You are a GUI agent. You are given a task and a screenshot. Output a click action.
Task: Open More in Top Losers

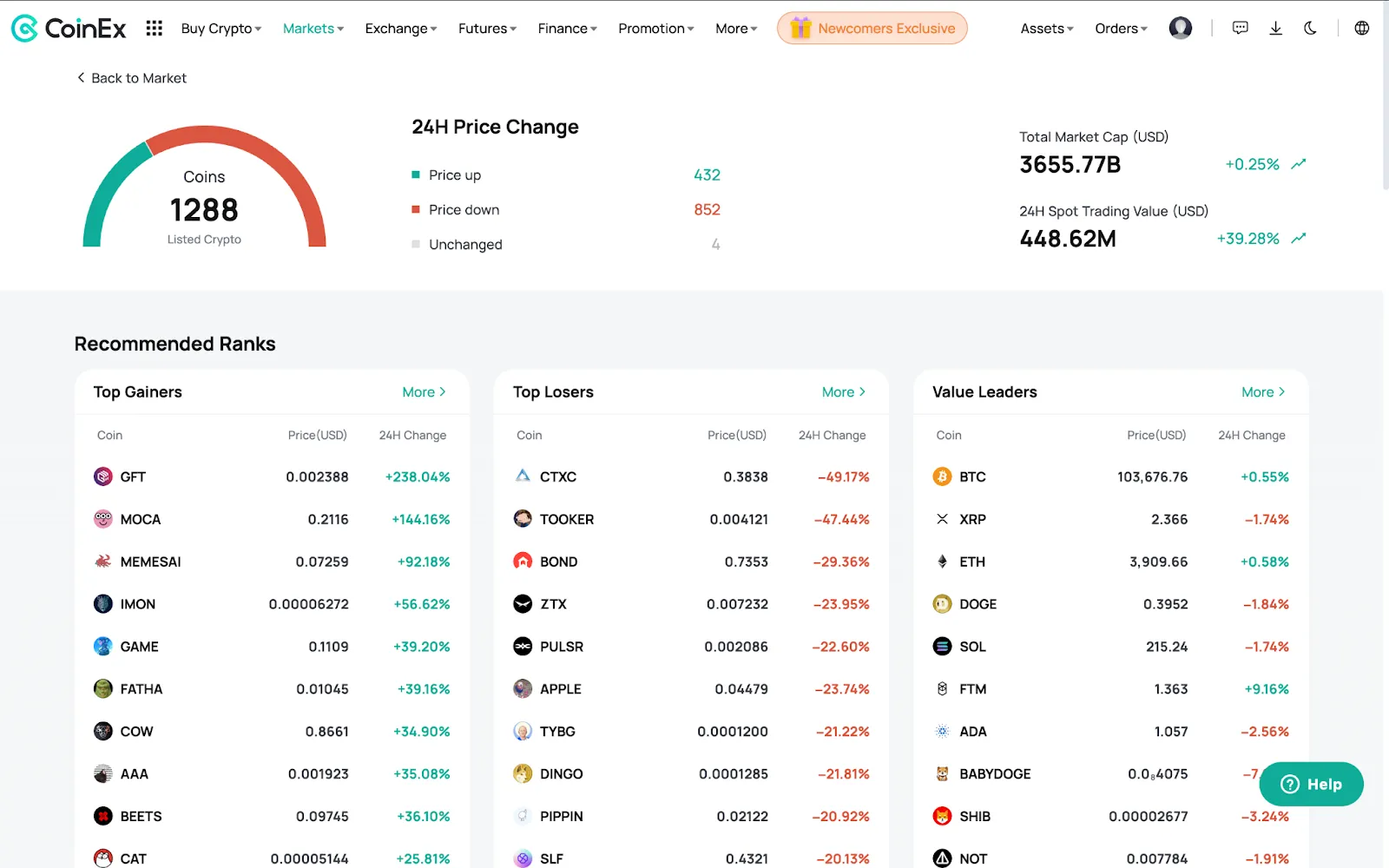(844, 392)
